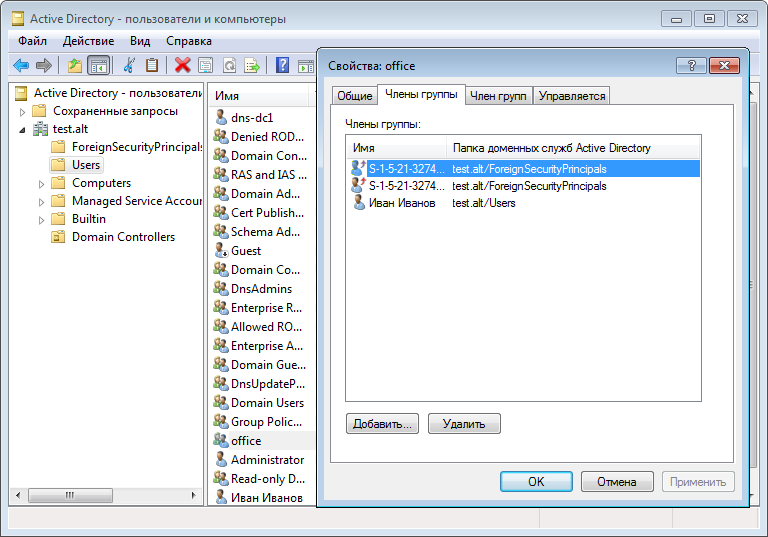Screen dimensions: 768x537
Task: Select the Члены группы tab
Action: click(421, 94)
